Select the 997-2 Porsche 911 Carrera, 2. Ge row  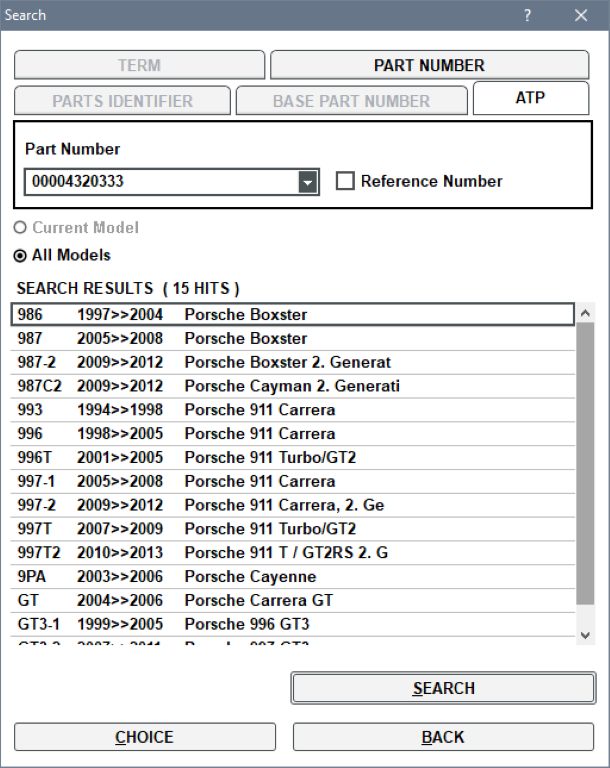tap(293, 505)
